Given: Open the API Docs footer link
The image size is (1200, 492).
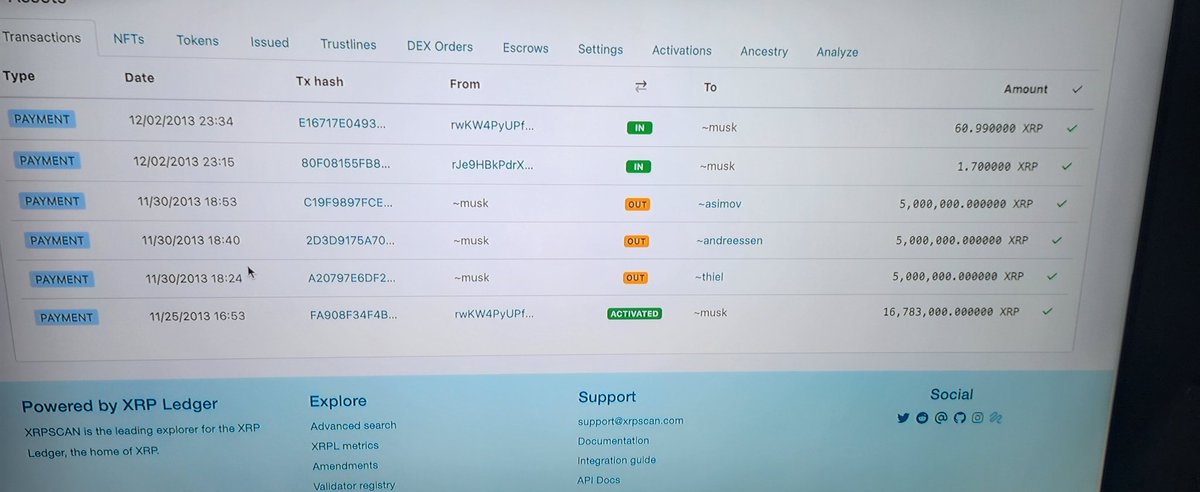Looking at the screenshot, I should pos(599,480).
